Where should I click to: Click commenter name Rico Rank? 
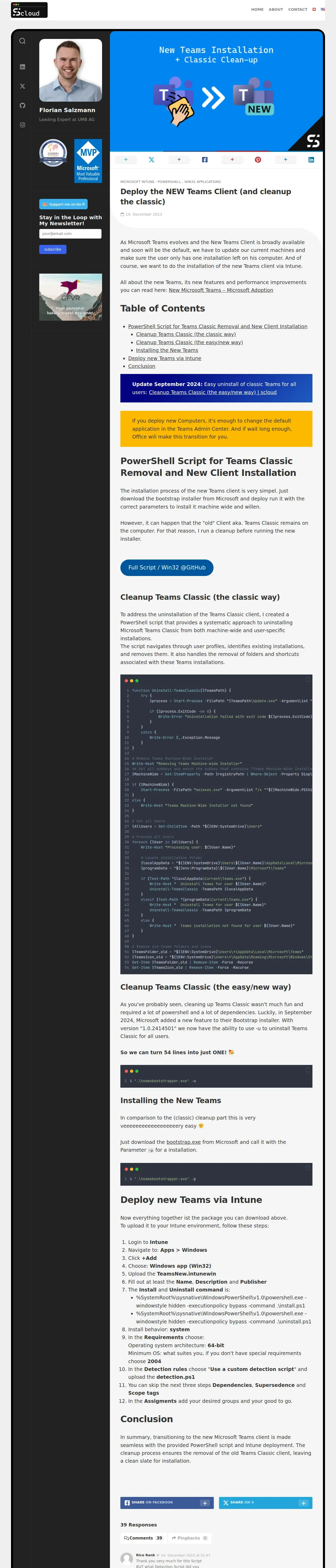(x=146, y=1555)
